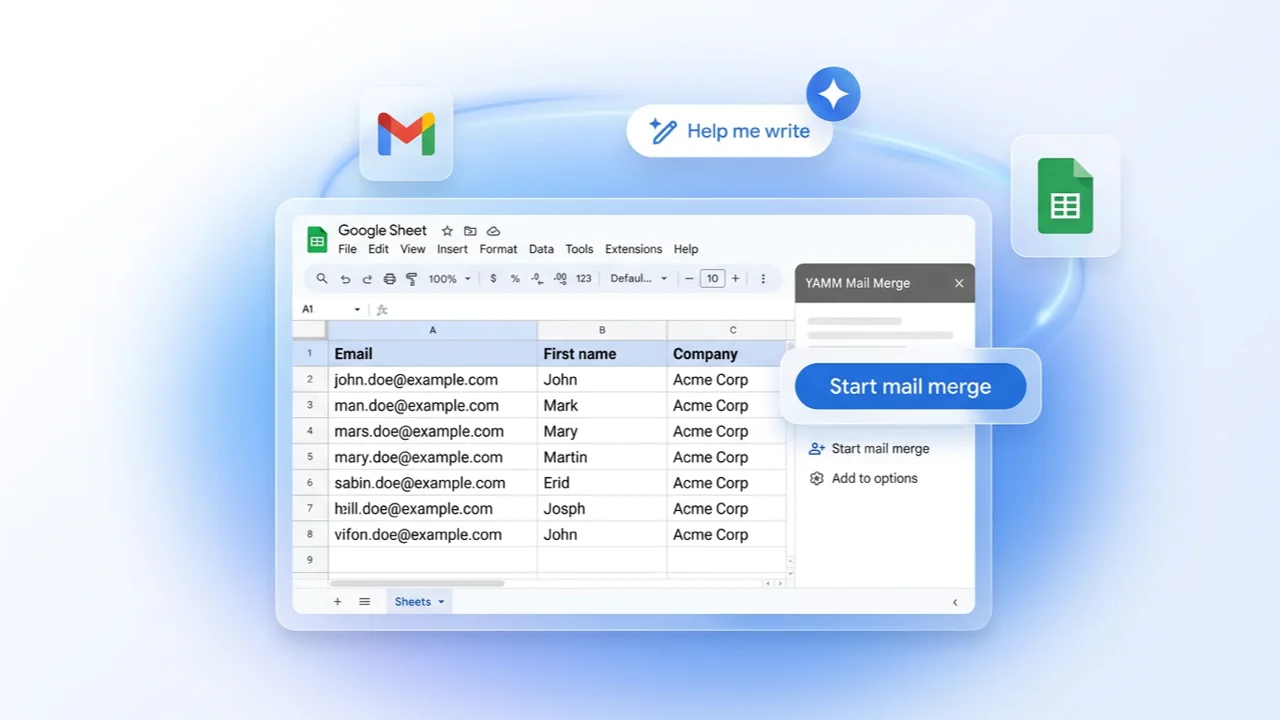
Task: Print the spreadsheet
Action: pyautogui.click(x=389, y=279)
